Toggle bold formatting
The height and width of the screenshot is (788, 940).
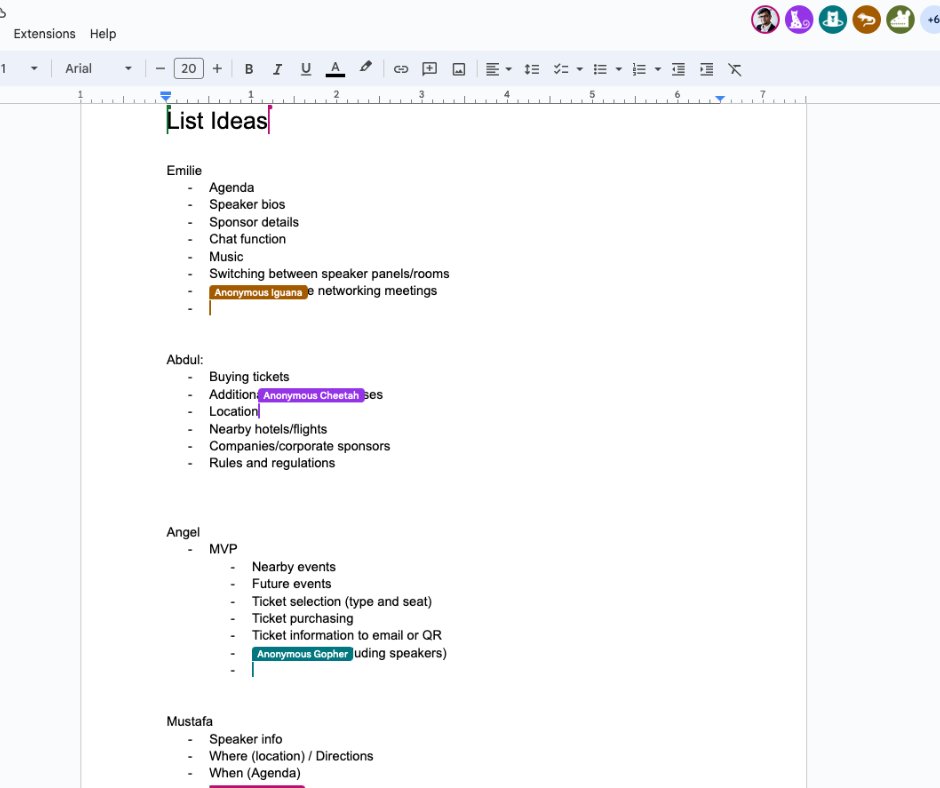249,69
